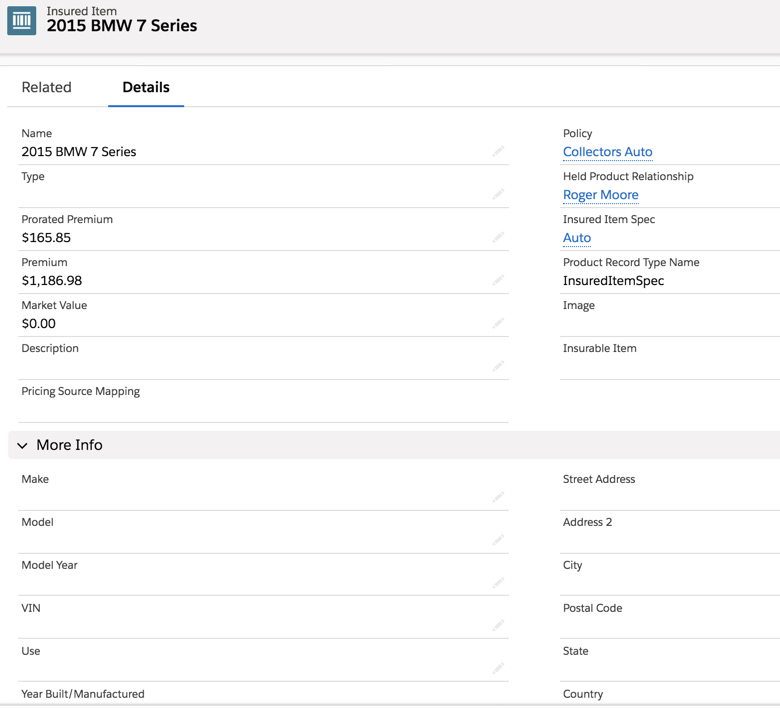Edit Use field pencil icon
The height and width of the screenshot is (709, 780).
click(498, 668)
